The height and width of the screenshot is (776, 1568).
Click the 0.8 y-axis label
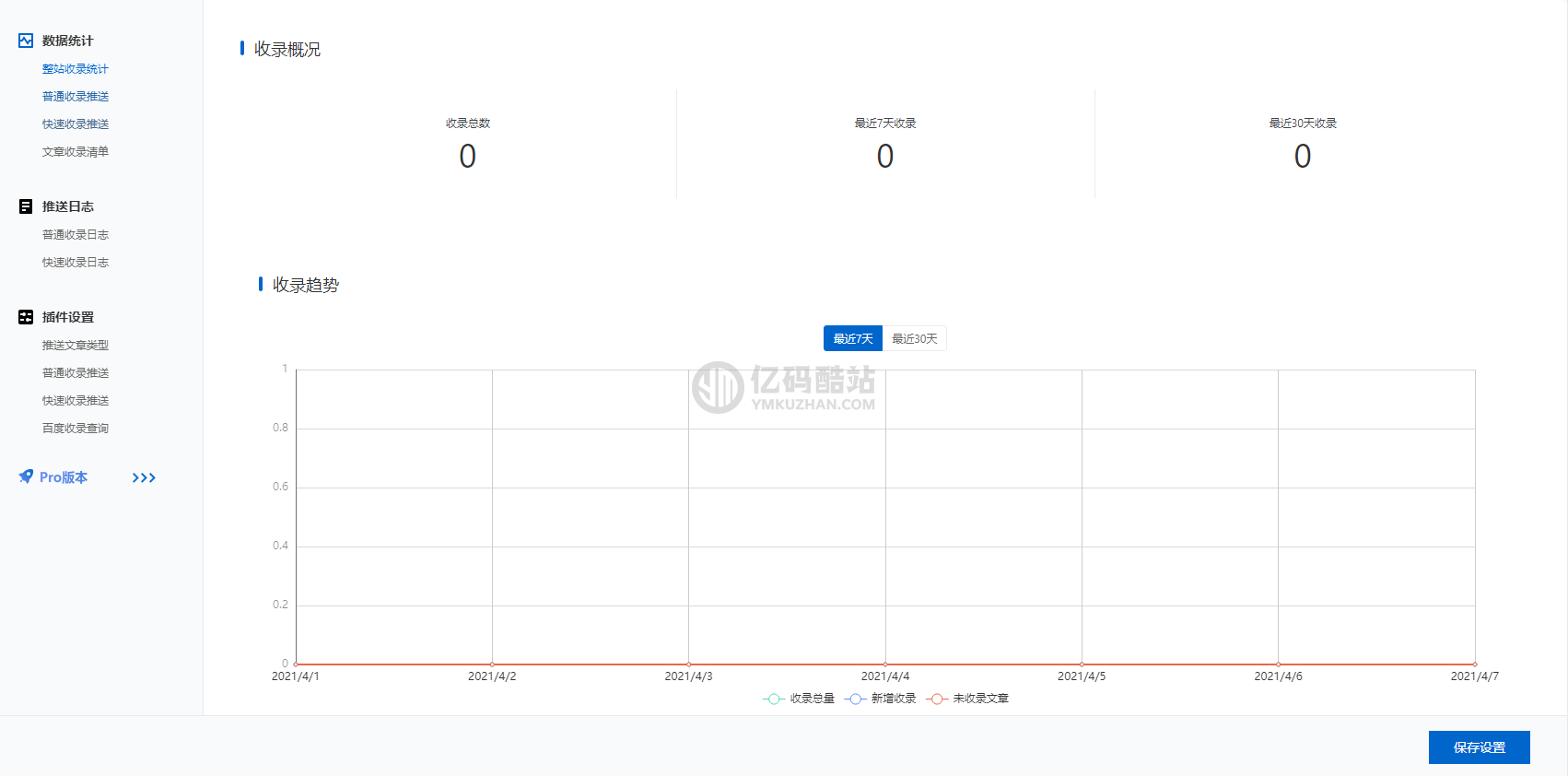click(280, 428)
